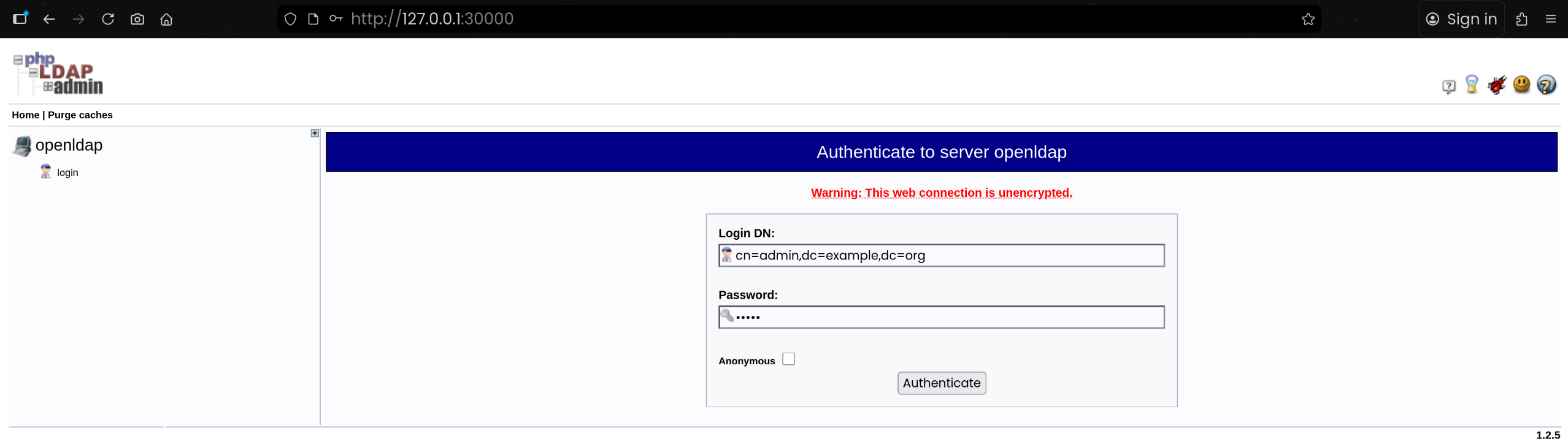The image size is (1568, 444).
Task: Click the Purge caches menu link
Action: [x=80, y=115]
